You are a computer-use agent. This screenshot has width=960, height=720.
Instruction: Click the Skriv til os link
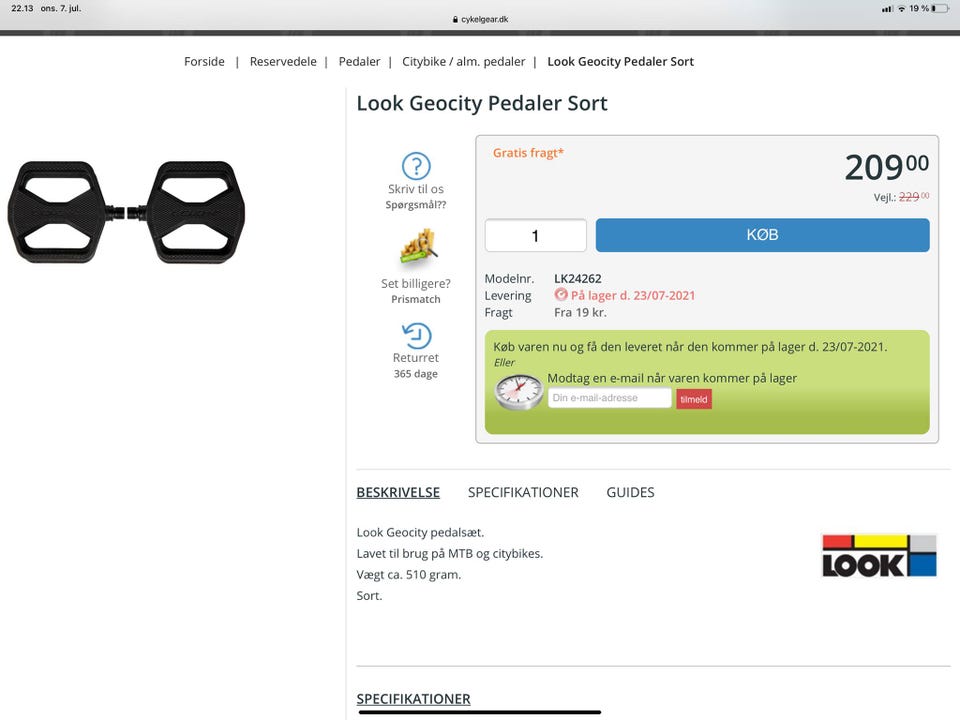(x=416, y=189)
